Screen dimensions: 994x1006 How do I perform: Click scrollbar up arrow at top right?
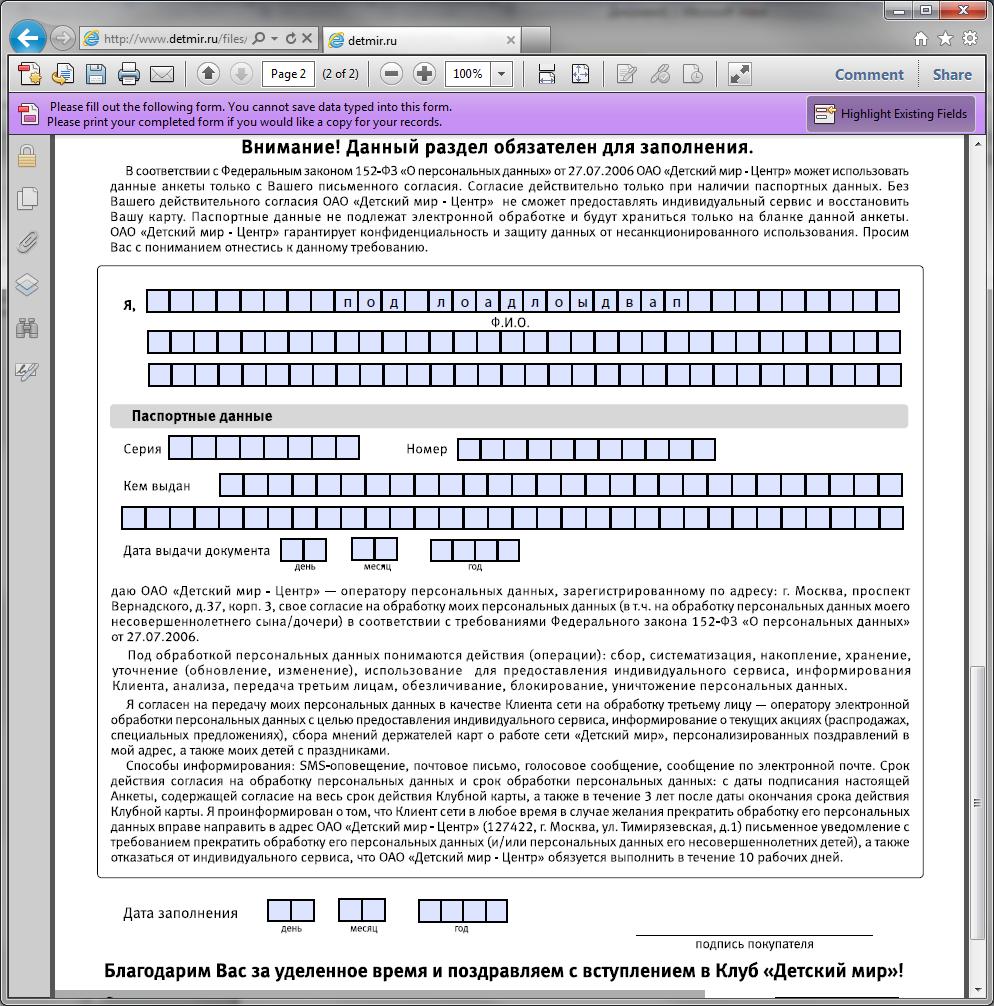(978, 145)
